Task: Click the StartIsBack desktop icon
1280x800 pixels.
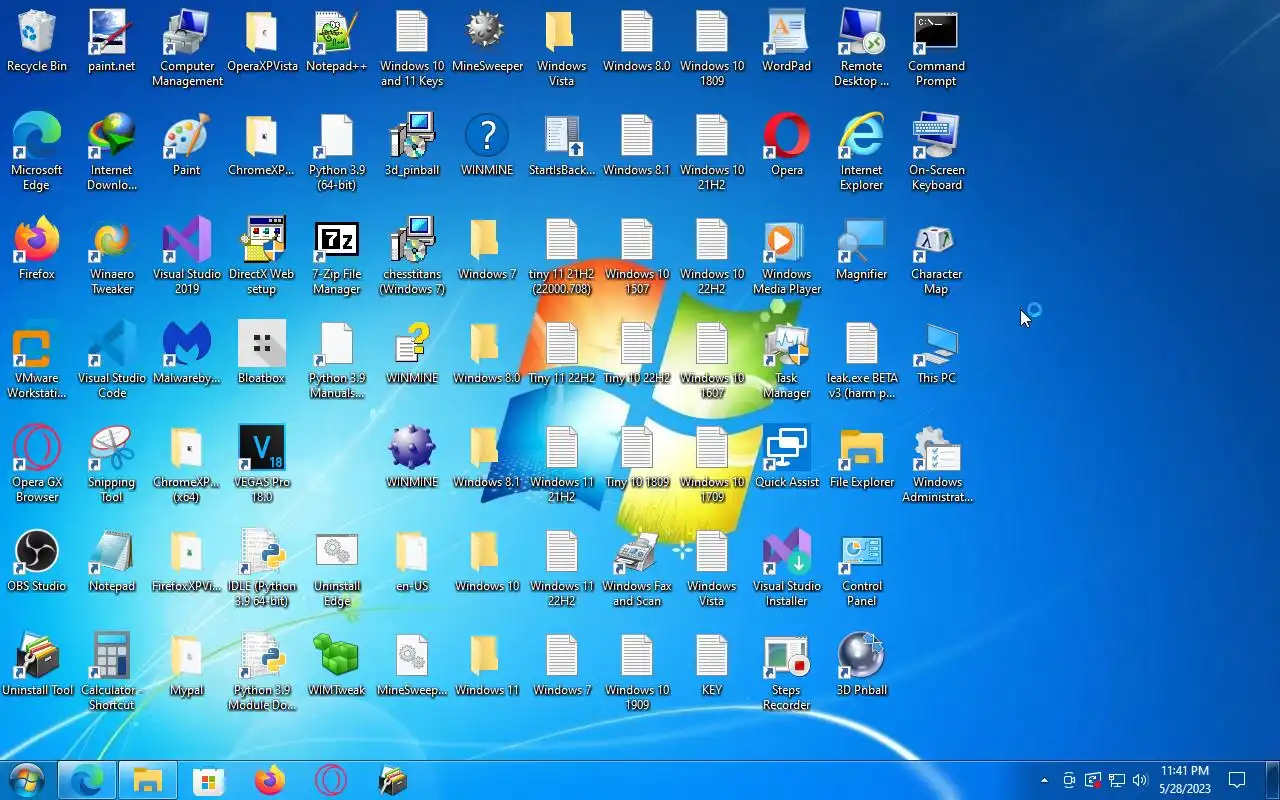Action: point(562,146)
